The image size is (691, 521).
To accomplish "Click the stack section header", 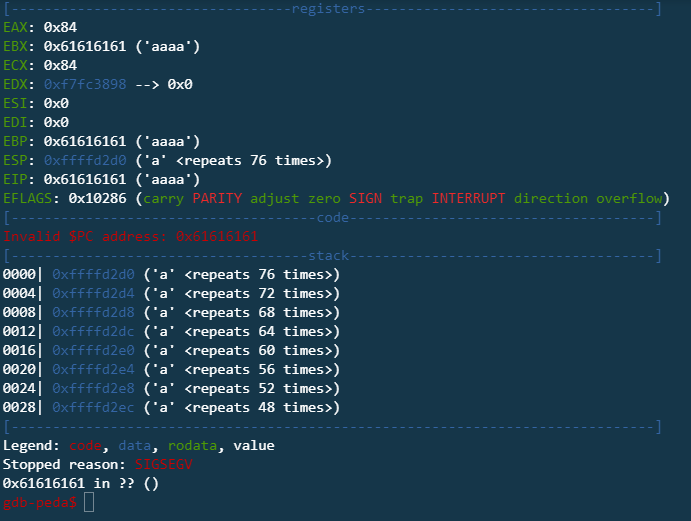I will coord(328,255).
